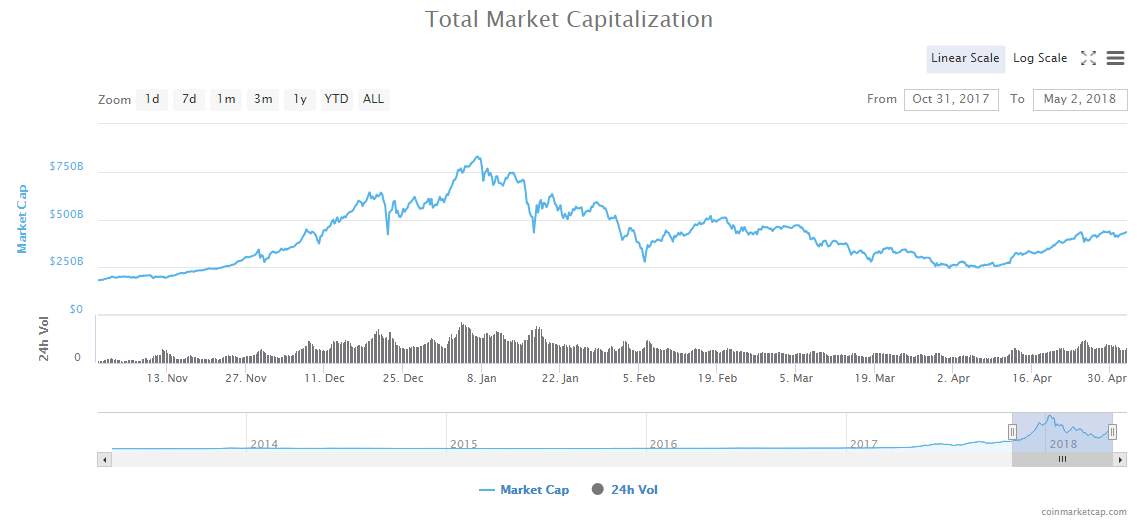Viewport: 1137px width, 520px height.
Task: Grab the right navigator range handle
Action: coord(1112,432)
